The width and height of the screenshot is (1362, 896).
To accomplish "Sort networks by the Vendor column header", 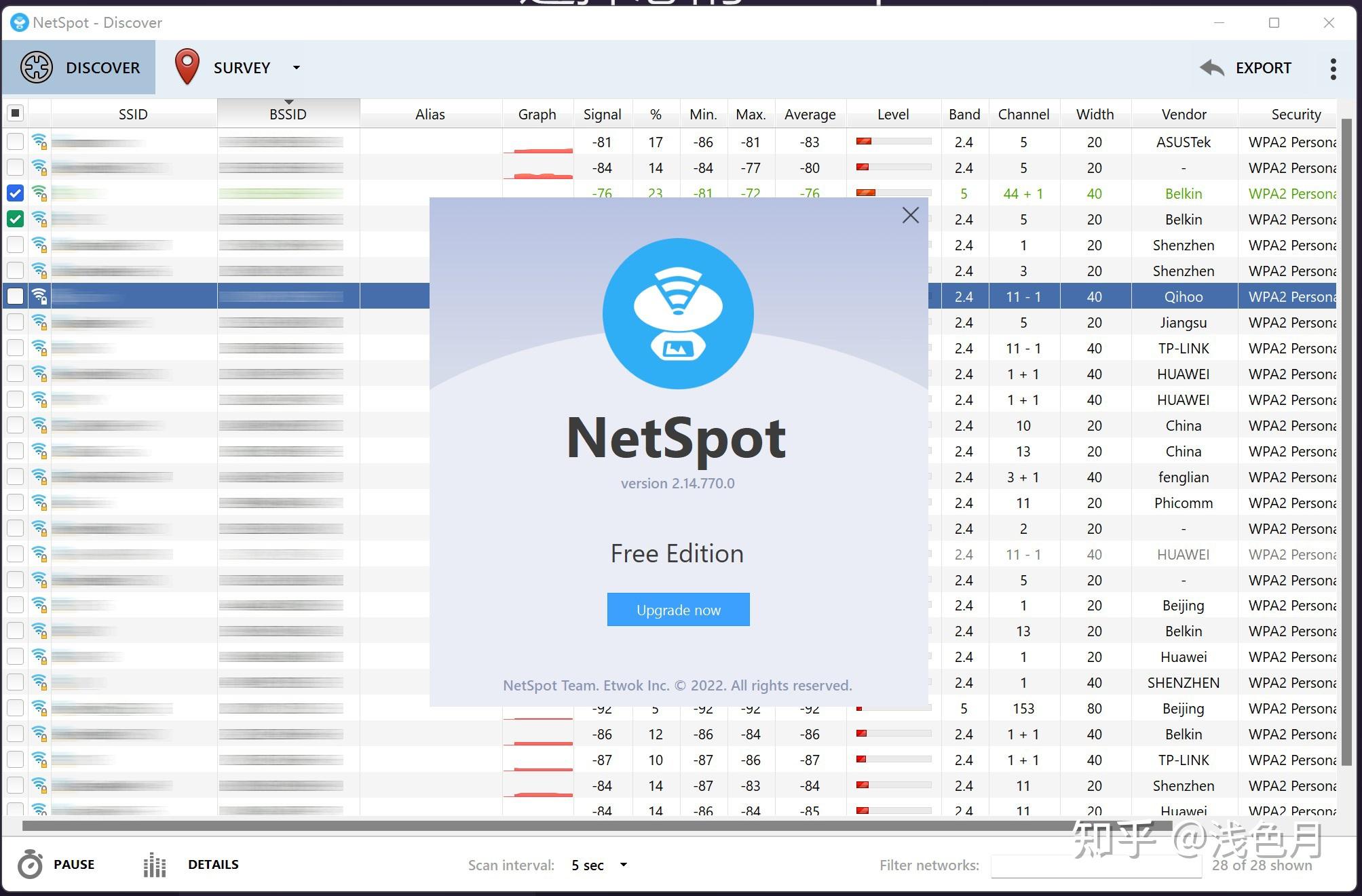I will tap(1184, 114).
